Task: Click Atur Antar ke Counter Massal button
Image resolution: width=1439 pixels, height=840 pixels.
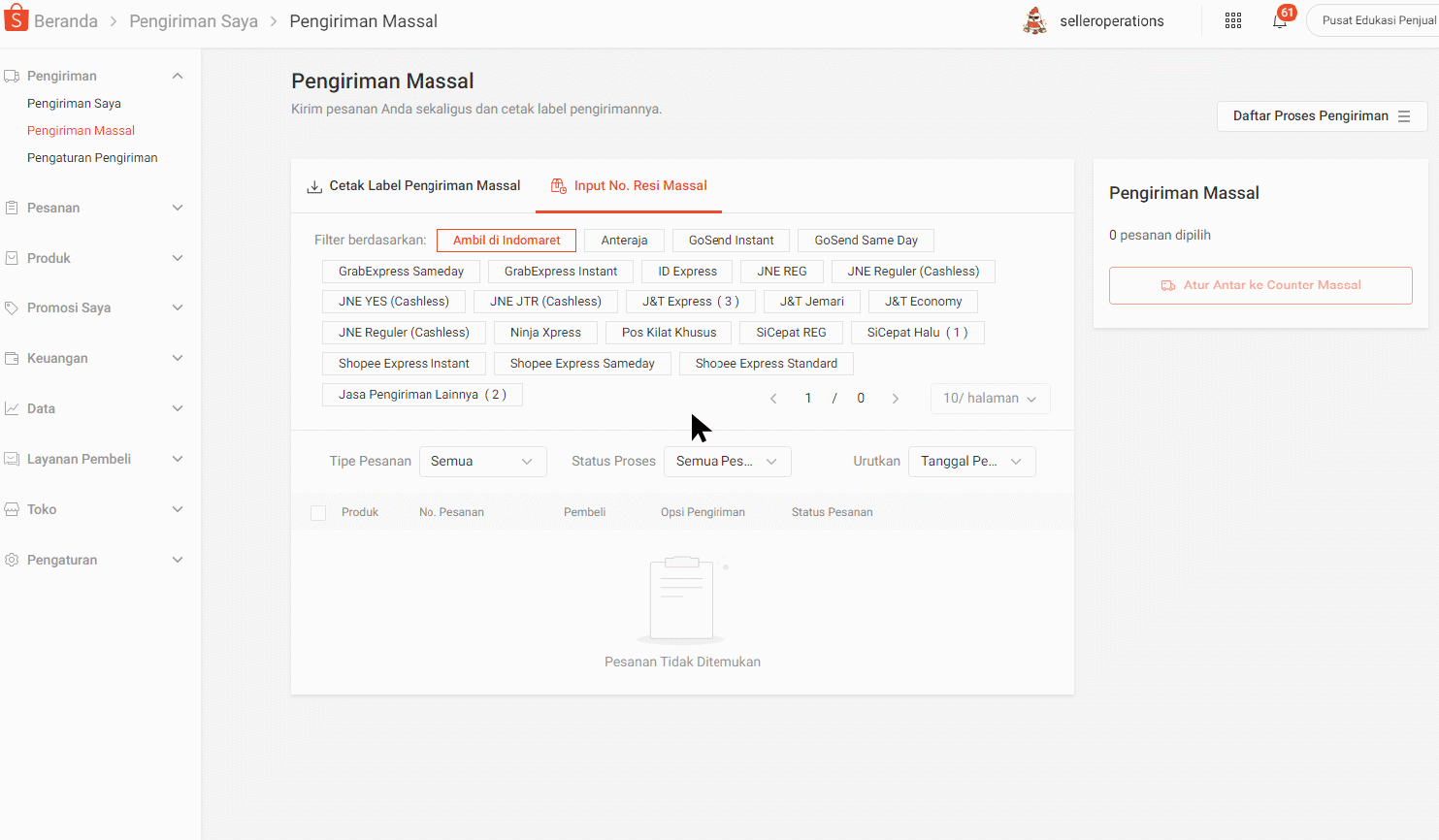Action: tap(1259, 285)
